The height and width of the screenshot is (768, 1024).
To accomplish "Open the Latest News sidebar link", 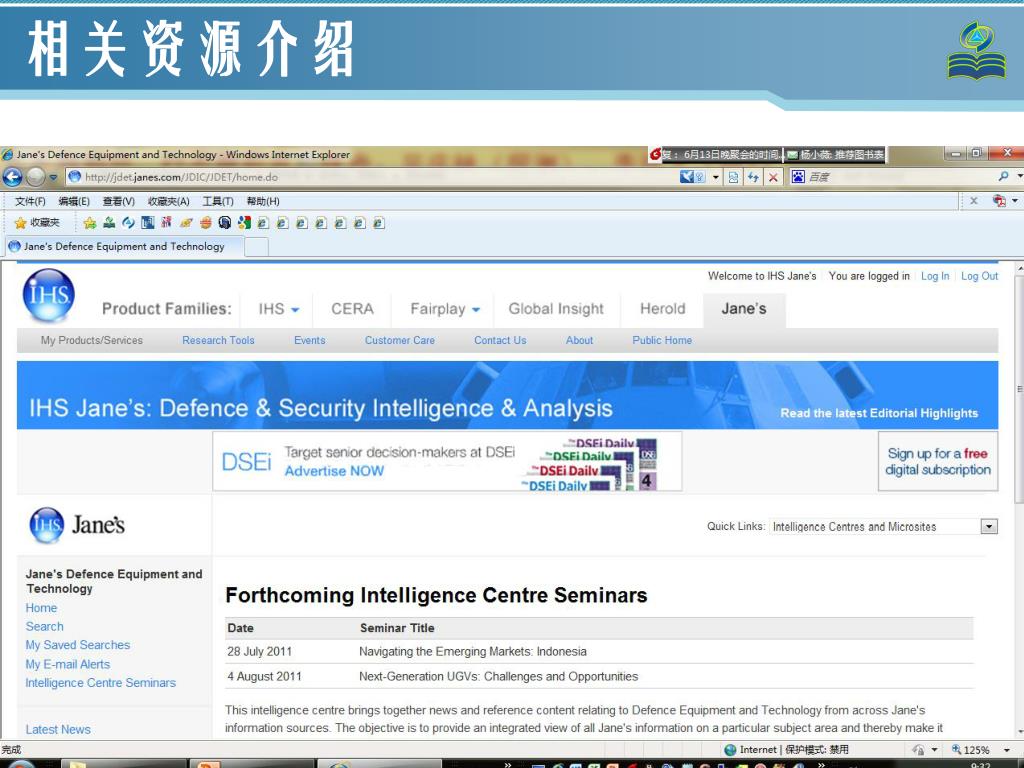I will click(x=58, y=729).
